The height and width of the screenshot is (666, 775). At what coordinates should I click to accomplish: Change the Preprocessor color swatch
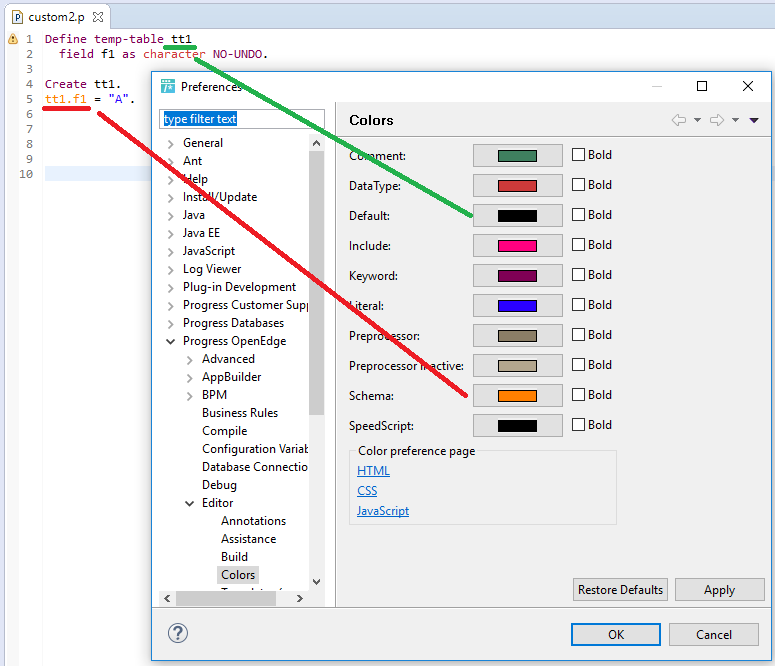pyautogui.click(x=517, y=336)
